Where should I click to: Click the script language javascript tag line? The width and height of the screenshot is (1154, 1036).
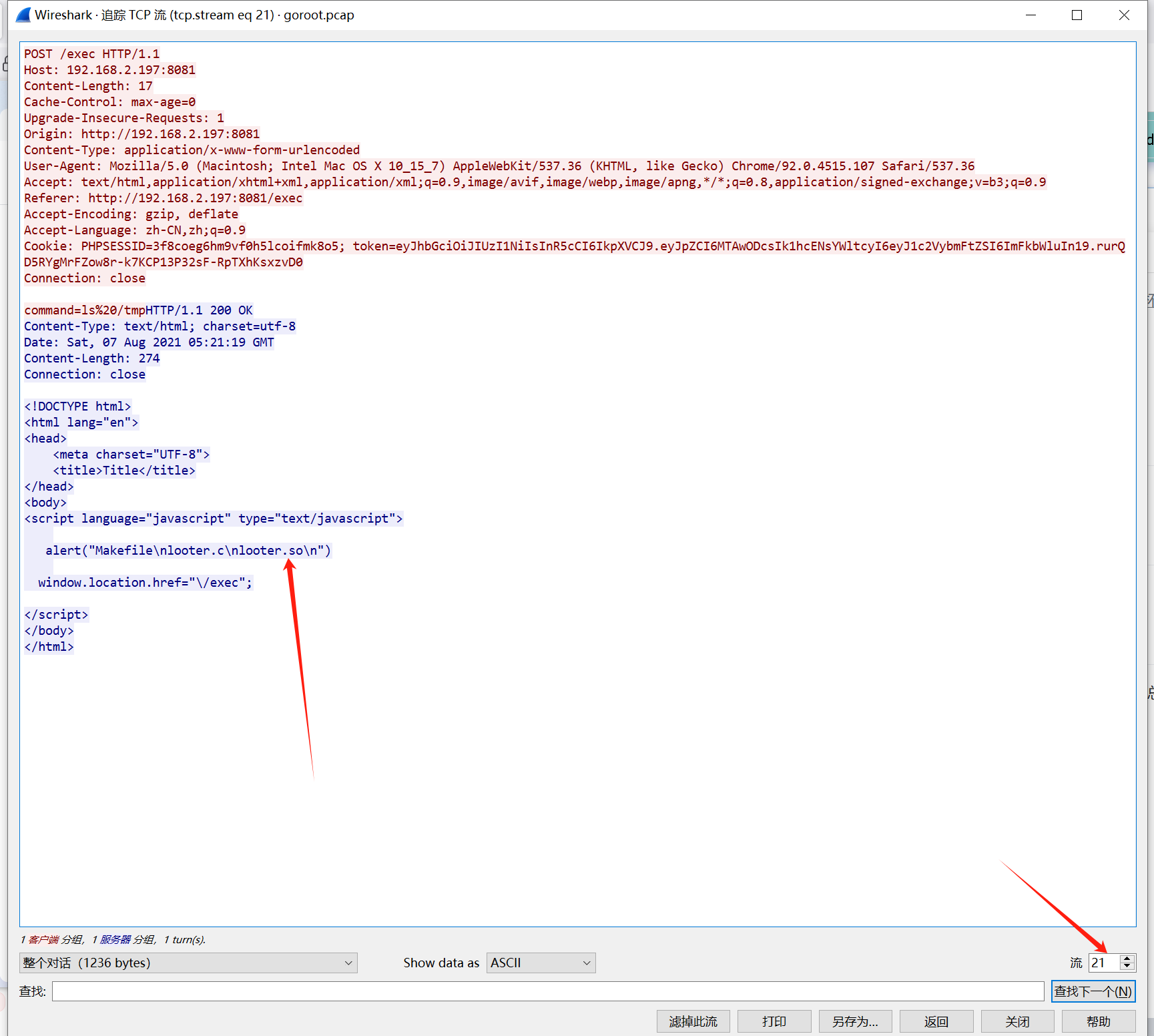pos(214,519)
